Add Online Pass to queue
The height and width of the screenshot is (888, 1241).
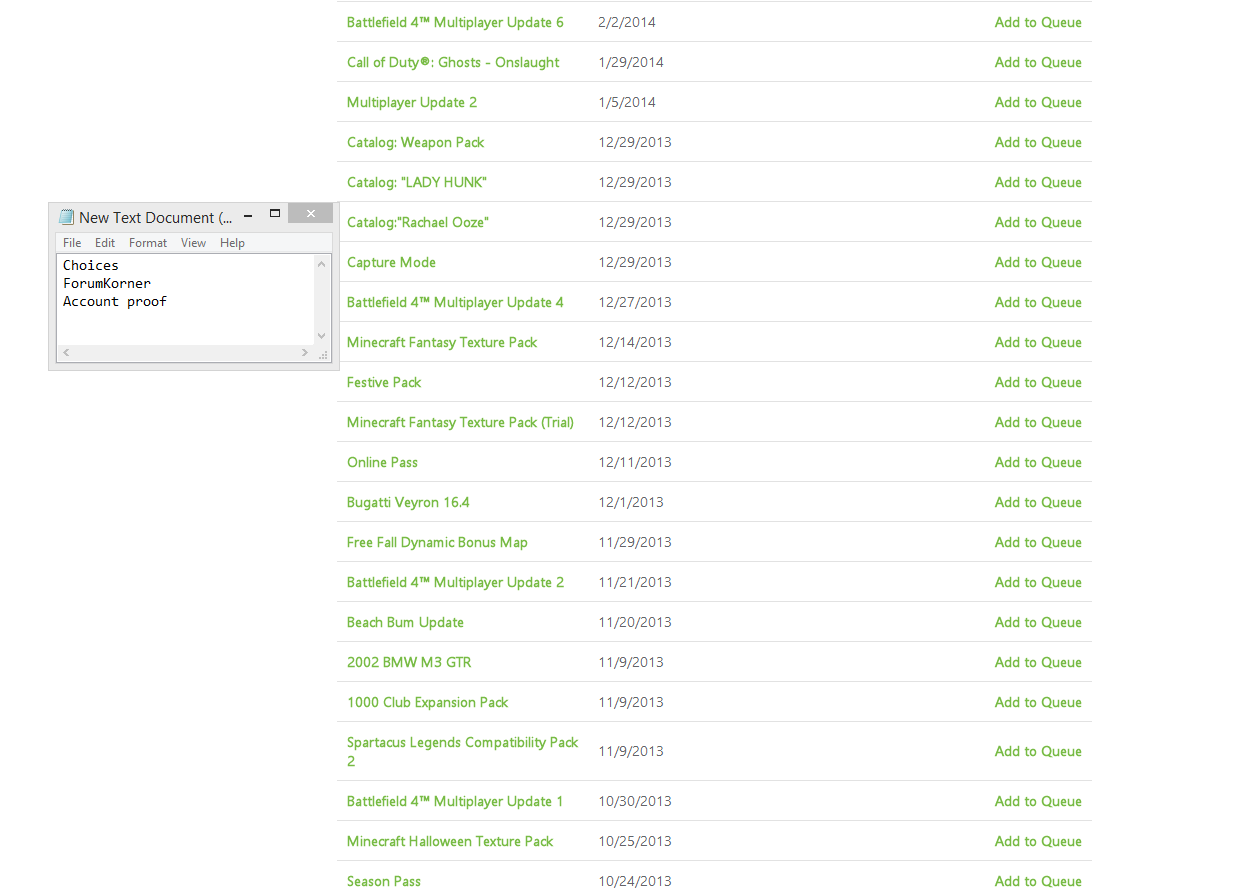click(x=1038, y=462)
